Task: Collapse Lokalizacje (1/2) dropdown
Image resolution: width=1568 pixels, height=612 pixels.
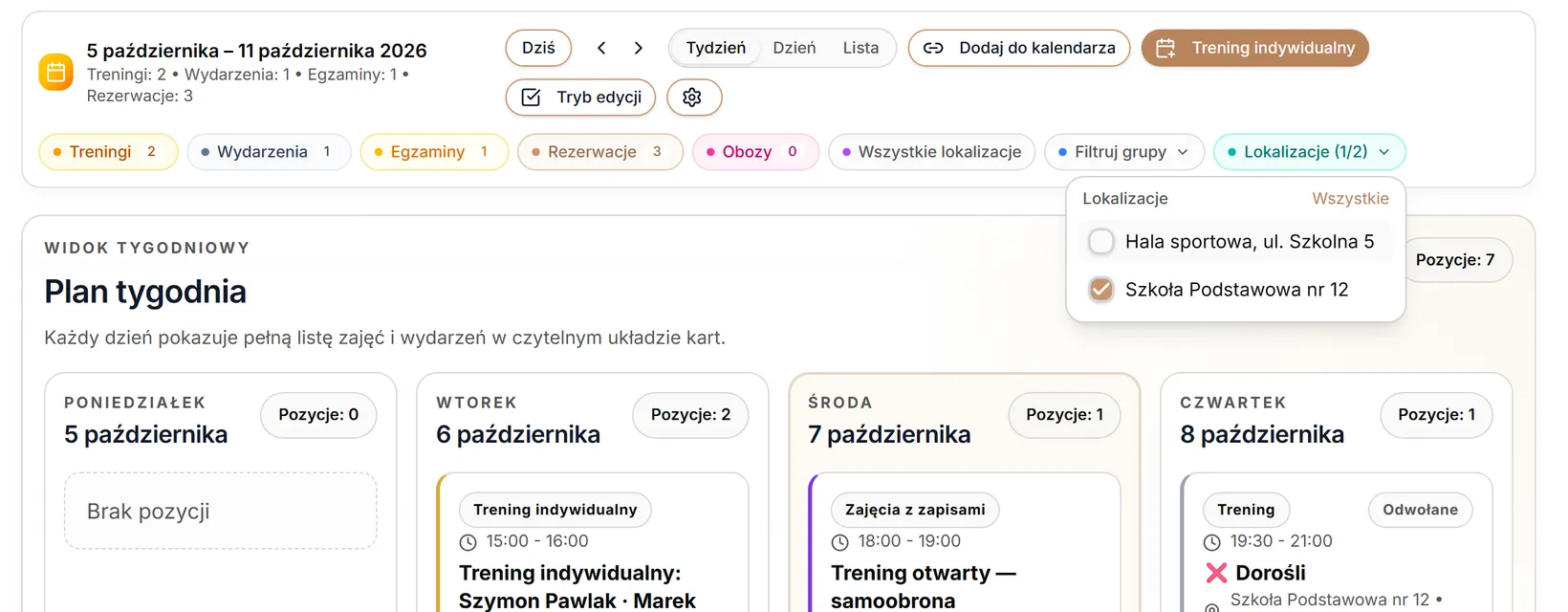Action: pos(1309,152)
